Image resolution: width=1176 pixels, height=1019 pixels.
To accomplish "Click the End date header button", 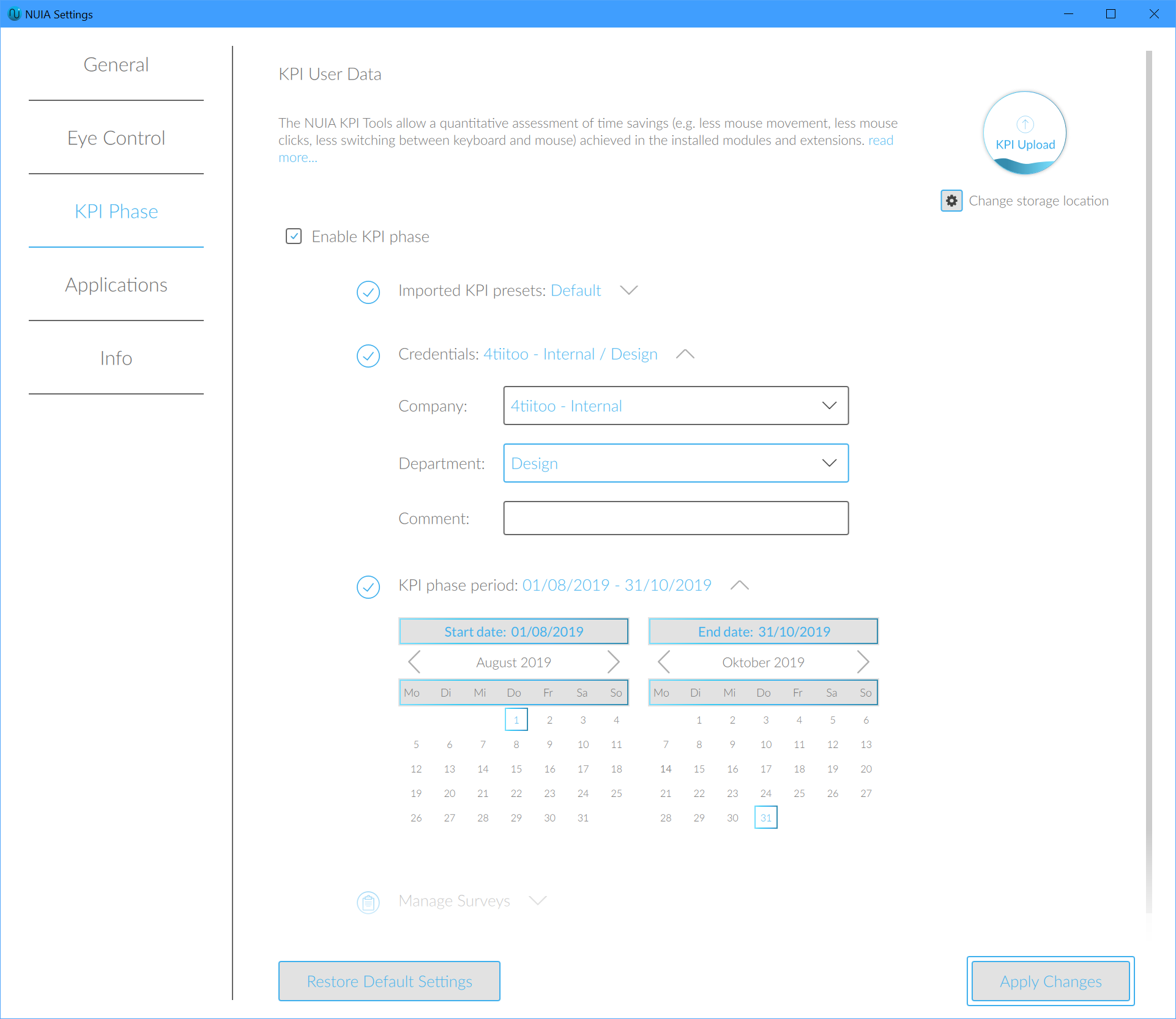I will pyautogui.click(x=764, y=631).
